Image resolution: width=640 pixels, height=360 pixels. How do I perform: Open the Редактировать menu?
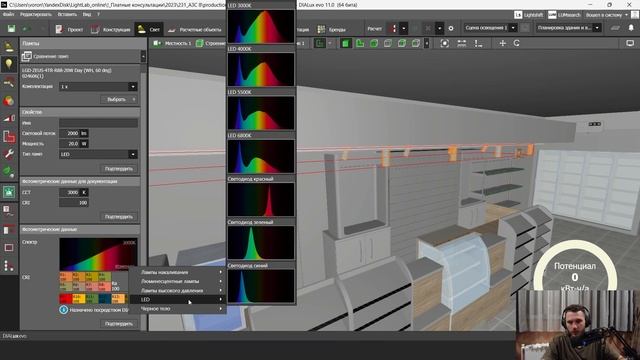36,14
